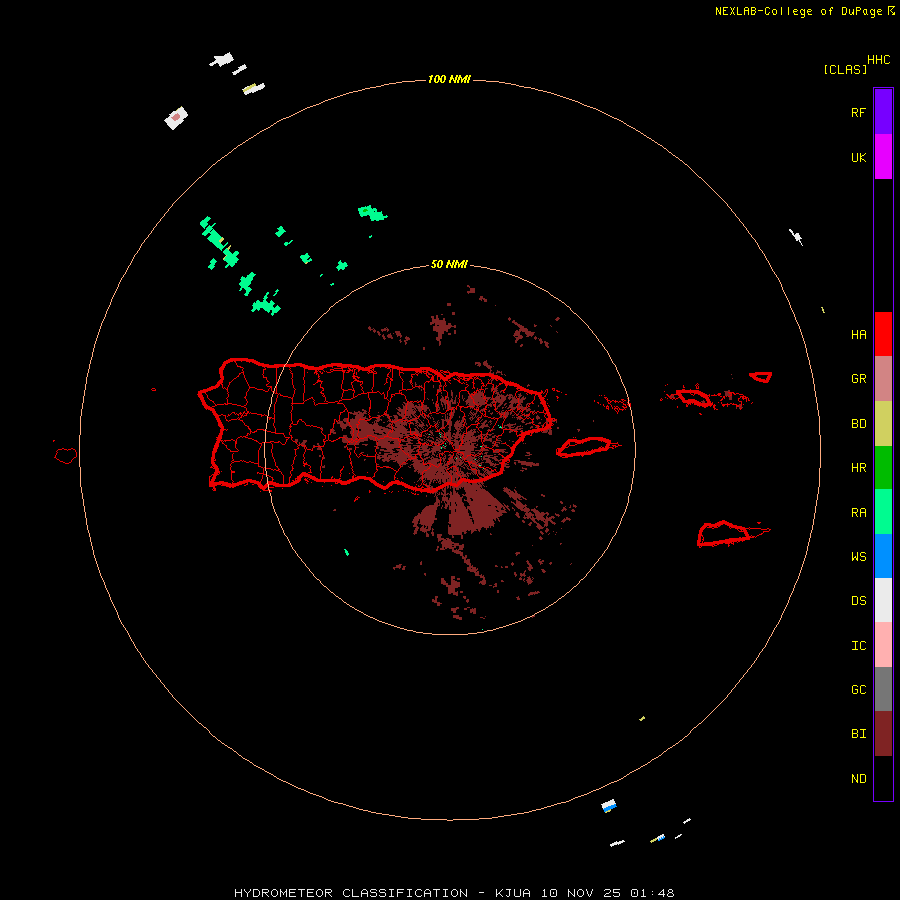900x900 pixels.
Task: Click the 10 NOV 25 date text
Action: coord(580,893)
